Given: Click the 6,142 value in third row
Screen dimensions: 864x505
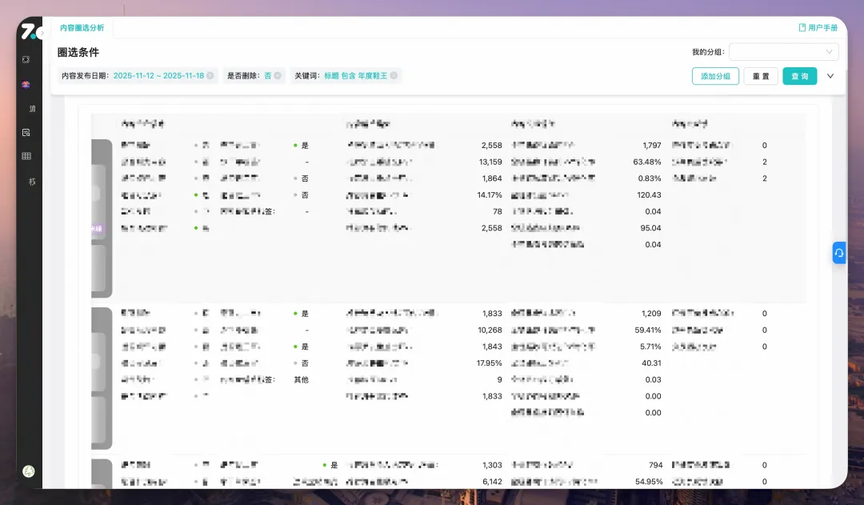Looking at the screenshot, I should [x=492, y=482].
